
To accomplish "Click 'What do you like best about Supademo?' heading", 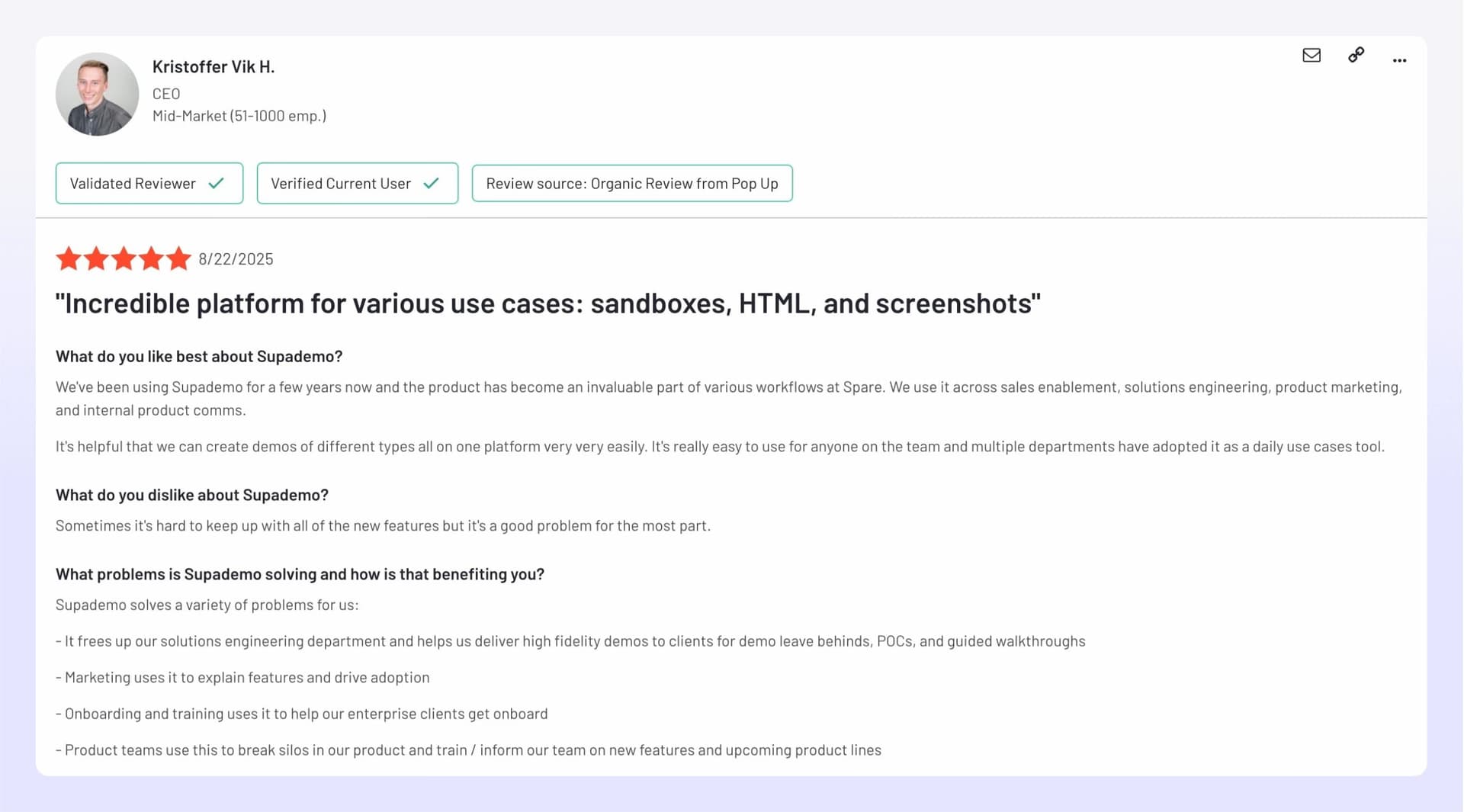I will (x=199, y=357).
